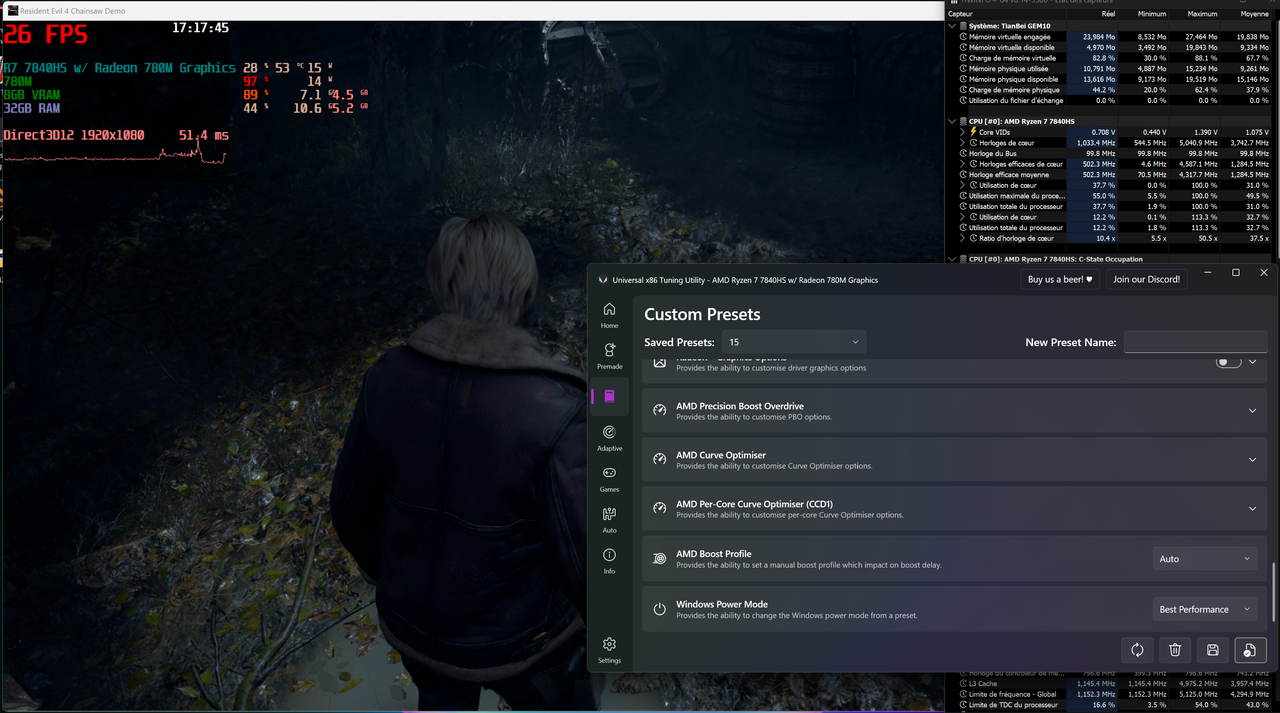Expand AMD Per-Core Curve Optimiser (CCD1) section

1253,509
